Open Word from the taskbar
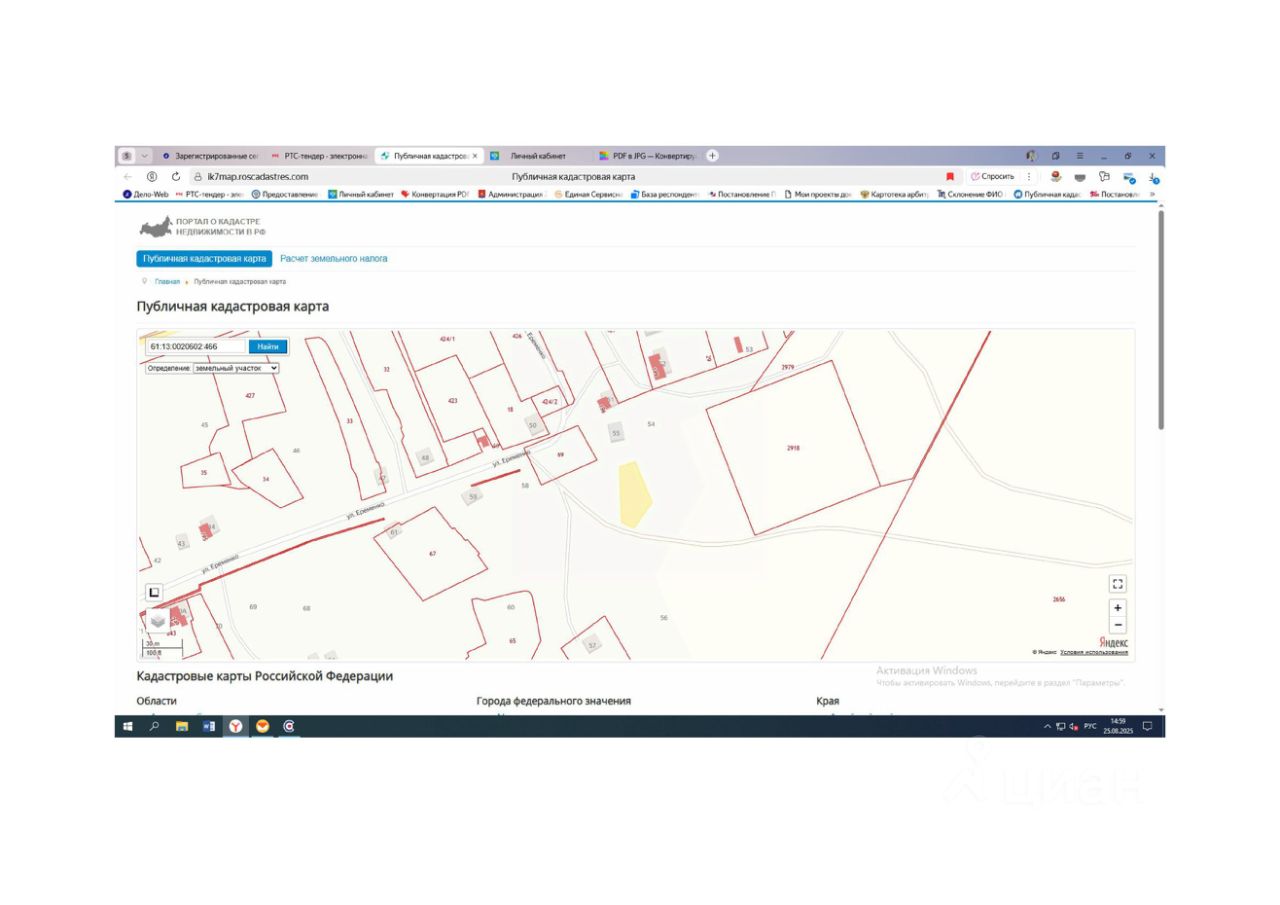Image resolution: width=1280 pixels, height=905 pixels. [x=209, y=727]
